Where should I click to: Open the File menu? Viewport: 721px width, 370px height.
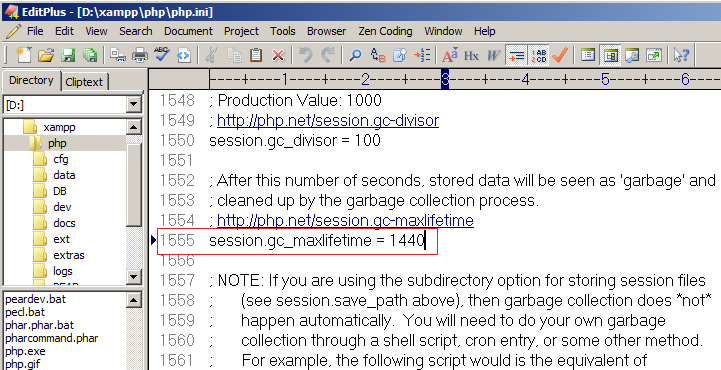[x=35, y=31]
